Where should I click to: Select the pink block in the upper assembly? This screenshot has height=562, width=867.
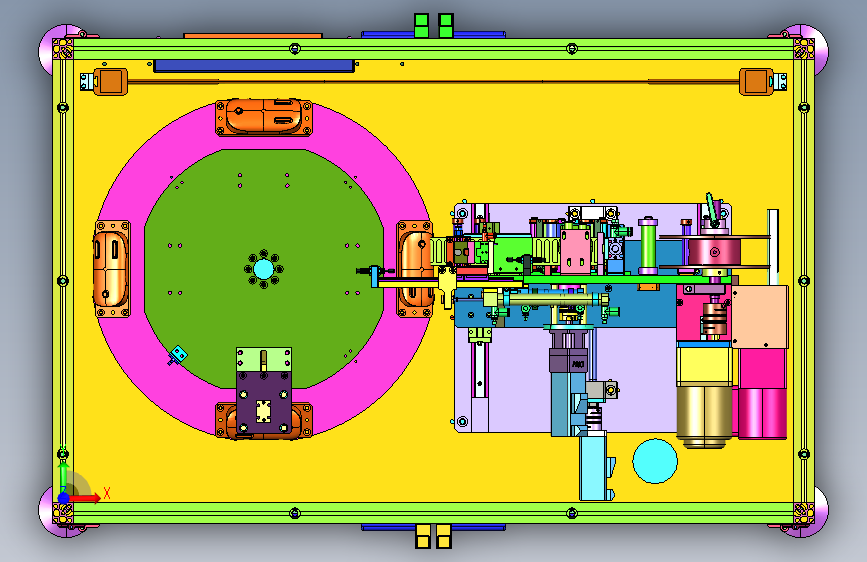coord(576,251)
